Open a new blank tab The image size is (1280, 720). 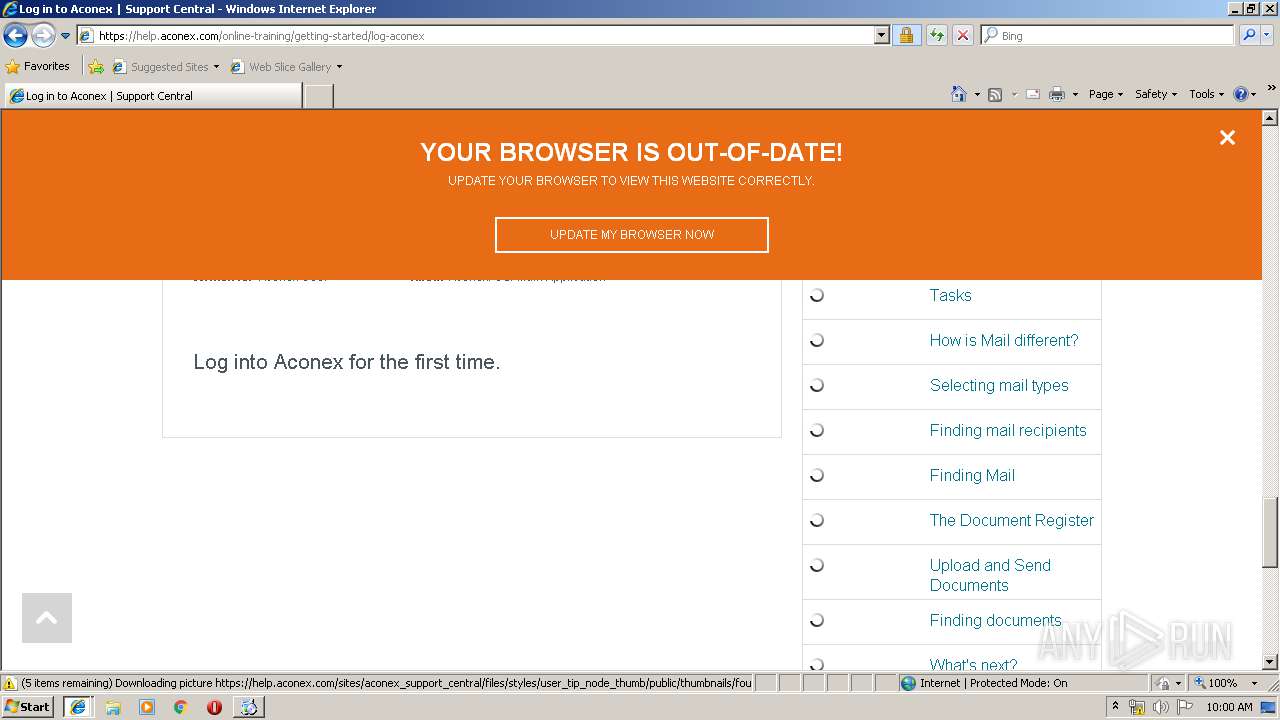318,96
